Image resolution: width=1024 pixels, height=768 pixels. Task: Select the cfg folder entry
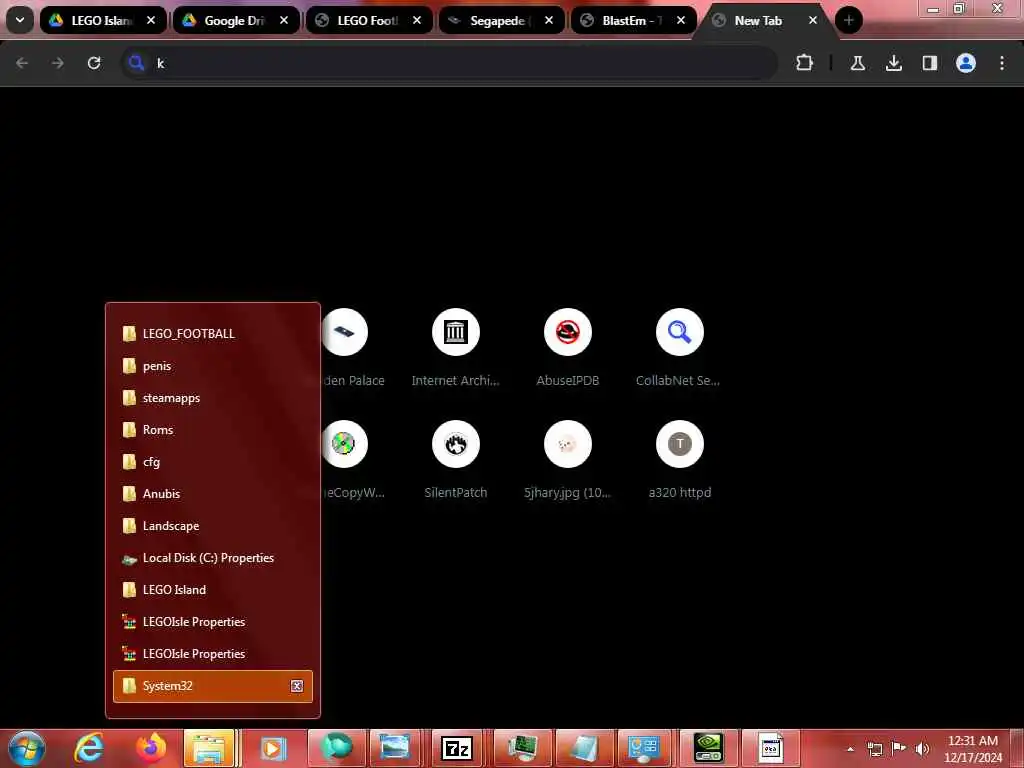coord(213,462)
